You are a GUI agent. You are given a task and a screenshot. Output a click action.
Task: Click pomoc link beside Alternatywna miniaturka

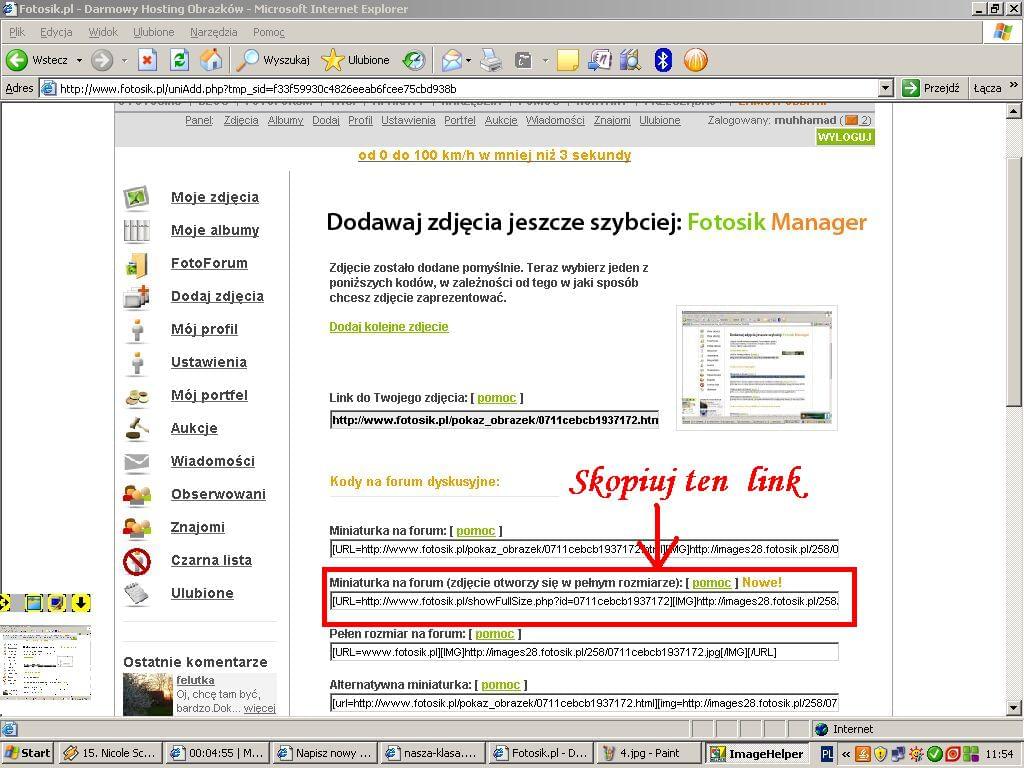pyautogui.click(x=500, y=684)
